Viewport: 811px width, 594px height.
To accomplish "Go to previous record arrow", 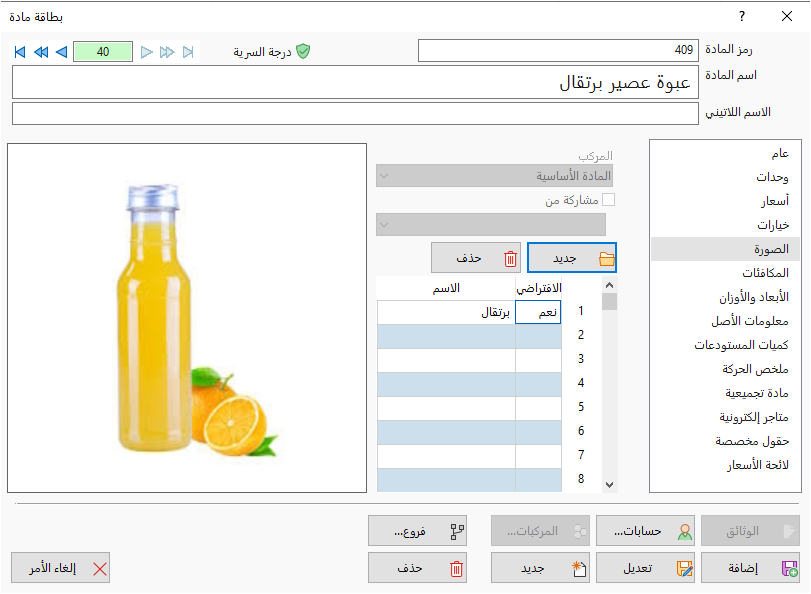I will click(62, 52).
